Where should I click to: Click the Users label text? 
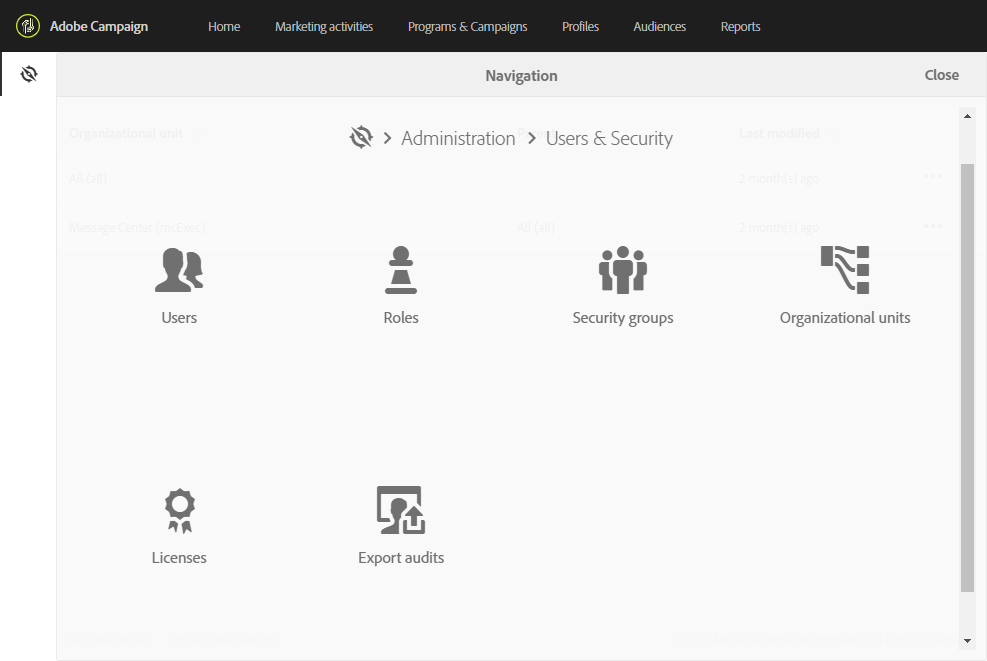179,317
